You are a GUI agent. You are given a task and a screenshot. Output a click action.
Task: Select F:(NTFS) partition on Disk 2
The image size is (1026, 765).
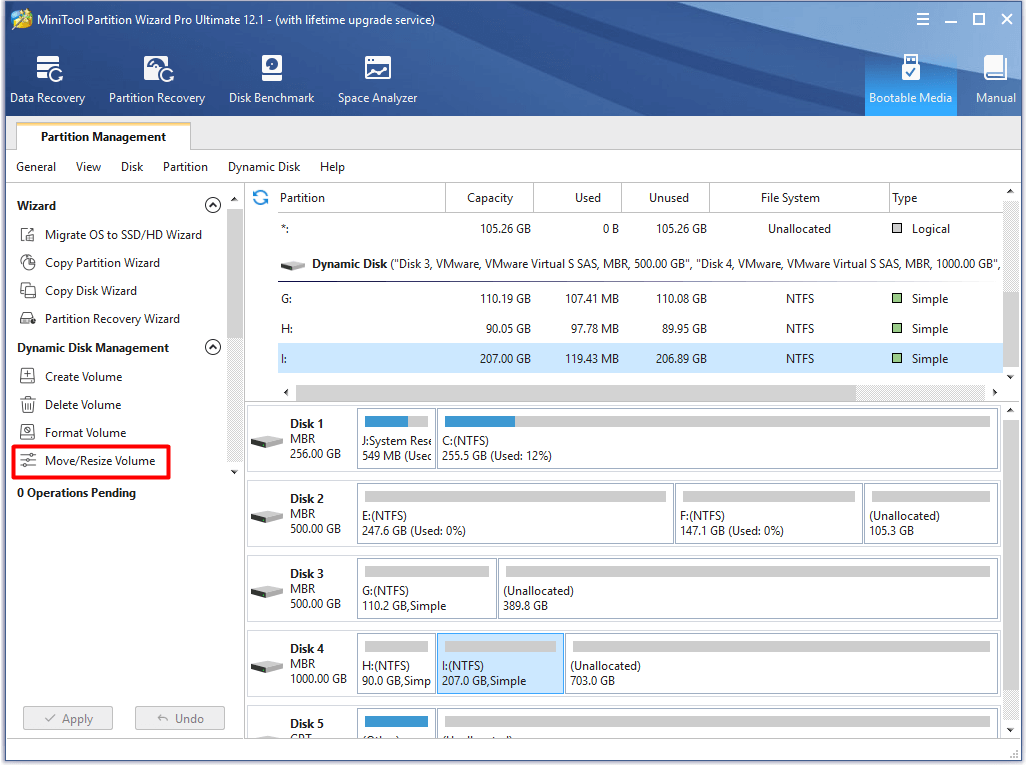tap(769, 514)
